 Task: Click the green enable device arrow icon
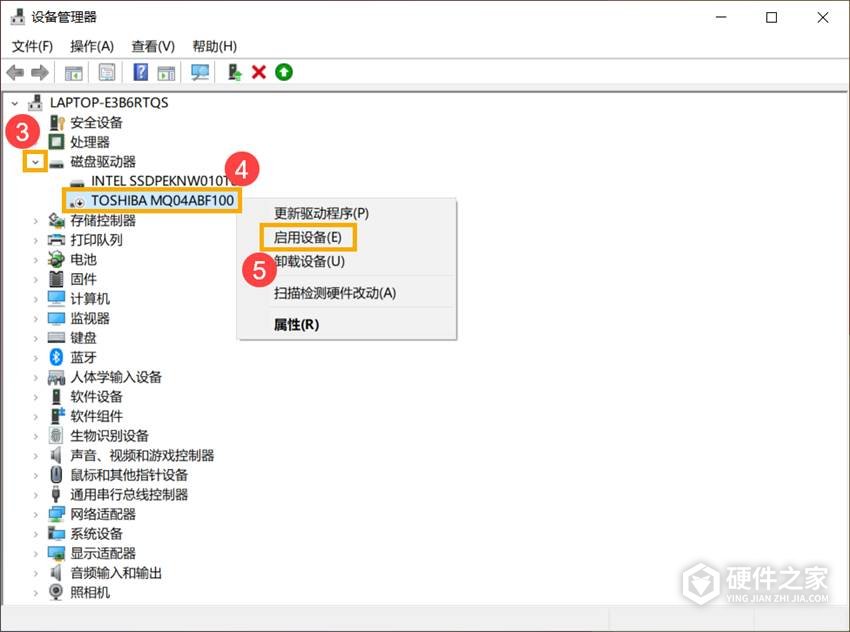click(284, 72)
